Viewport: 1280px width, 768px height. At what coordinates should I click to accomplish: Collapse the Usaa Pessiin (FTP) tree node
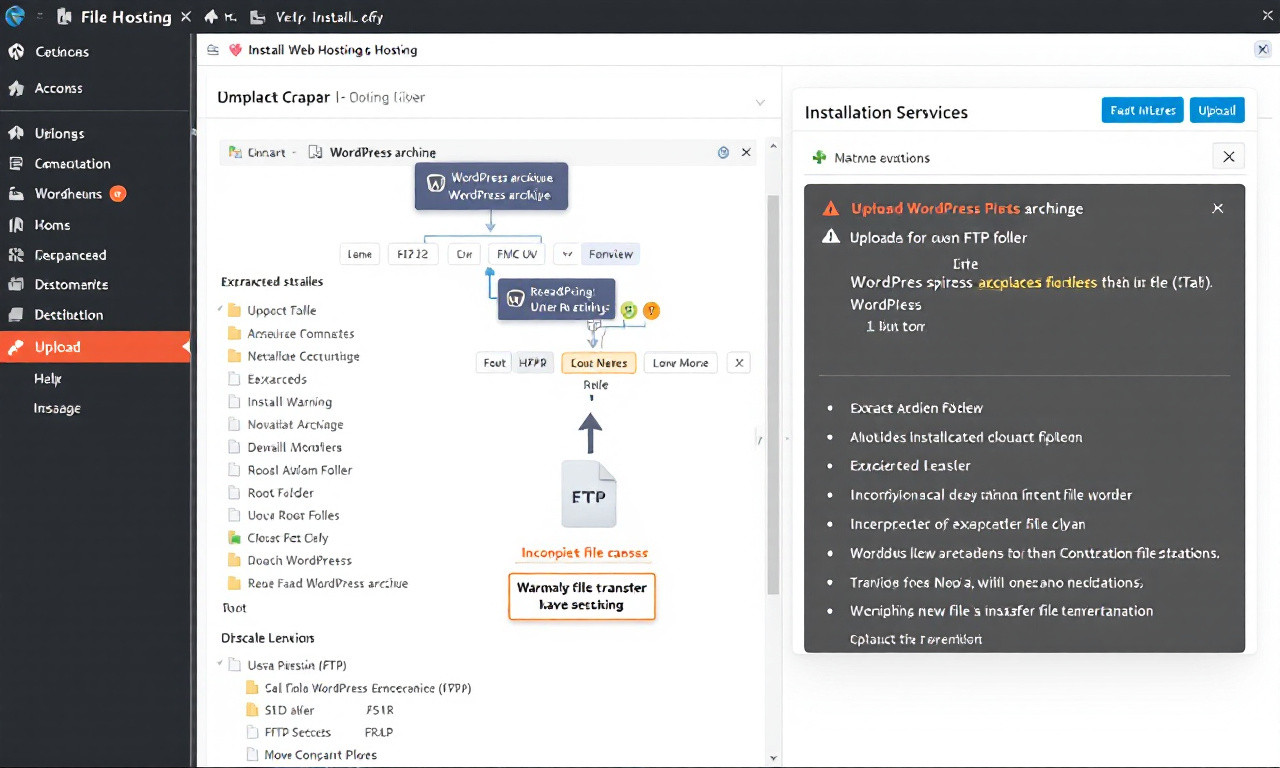point(220,664)
